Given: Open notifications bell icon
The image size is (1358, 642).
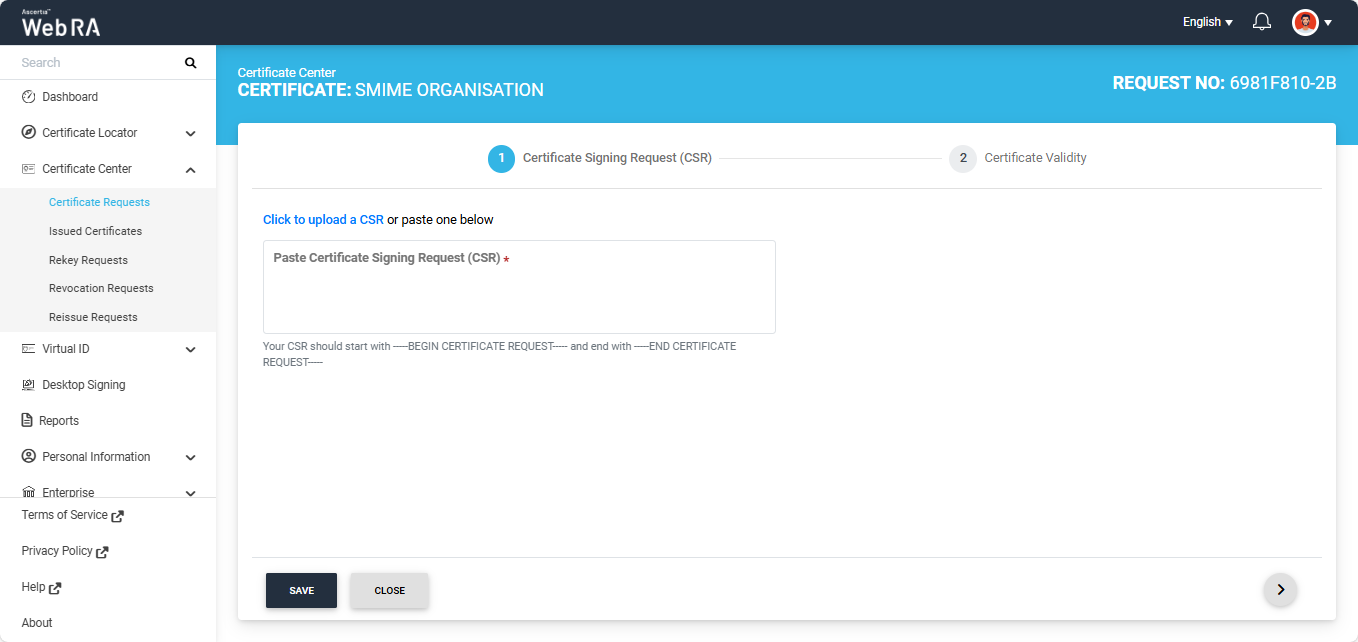Looking at the screenshot, I should pos(1262,22).
